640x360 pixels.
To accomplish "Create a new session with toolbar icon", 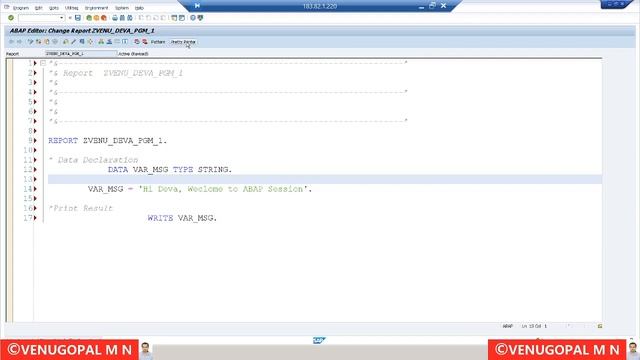I will click(x=174, y=18).
